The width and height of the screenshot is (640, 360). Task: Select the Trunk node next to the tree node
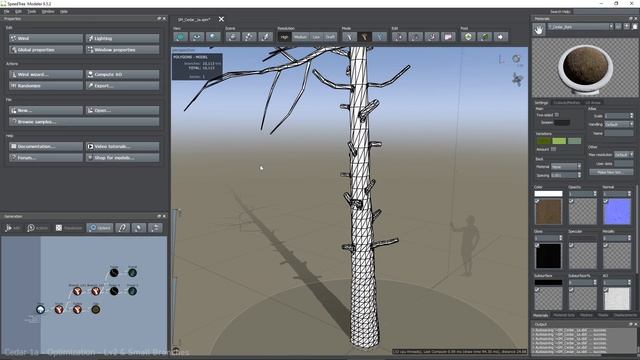point(59,309)
